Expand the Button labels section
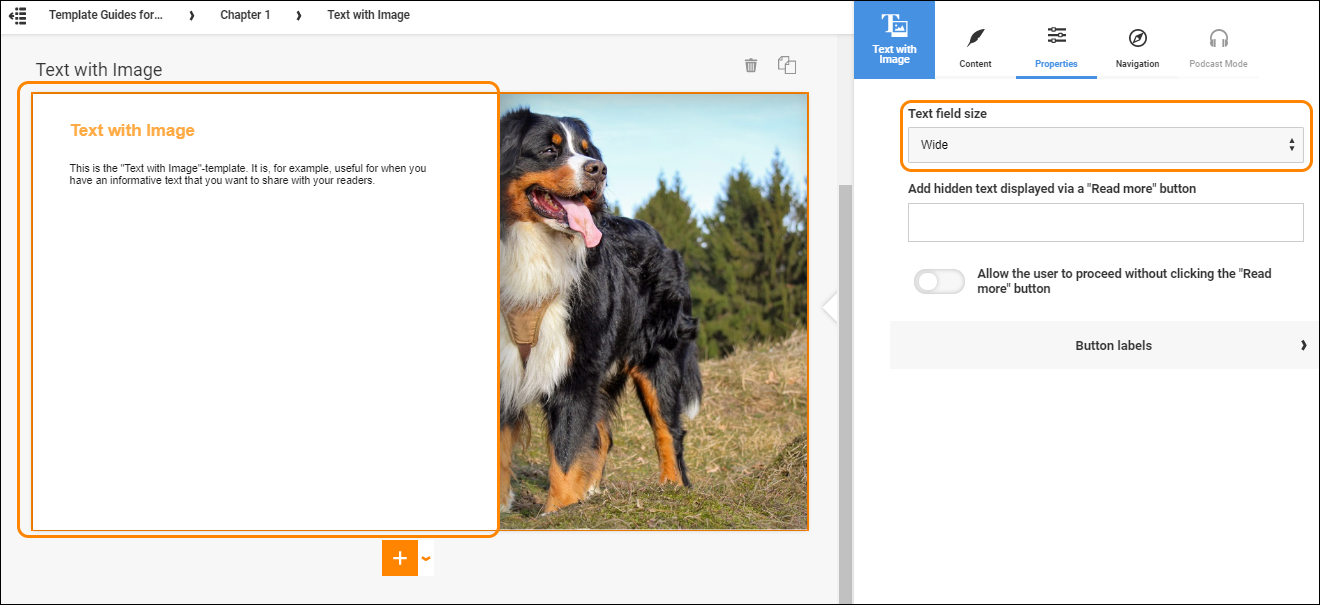The width and height of the screenshot is (1320, 605). pyautogui.click(x=1113, y=345)
